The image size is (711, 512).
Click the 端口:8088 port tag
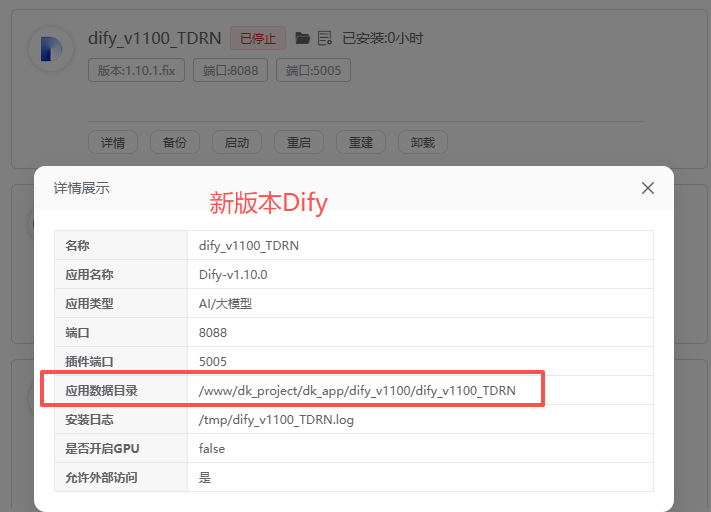(x=231, y=71)
